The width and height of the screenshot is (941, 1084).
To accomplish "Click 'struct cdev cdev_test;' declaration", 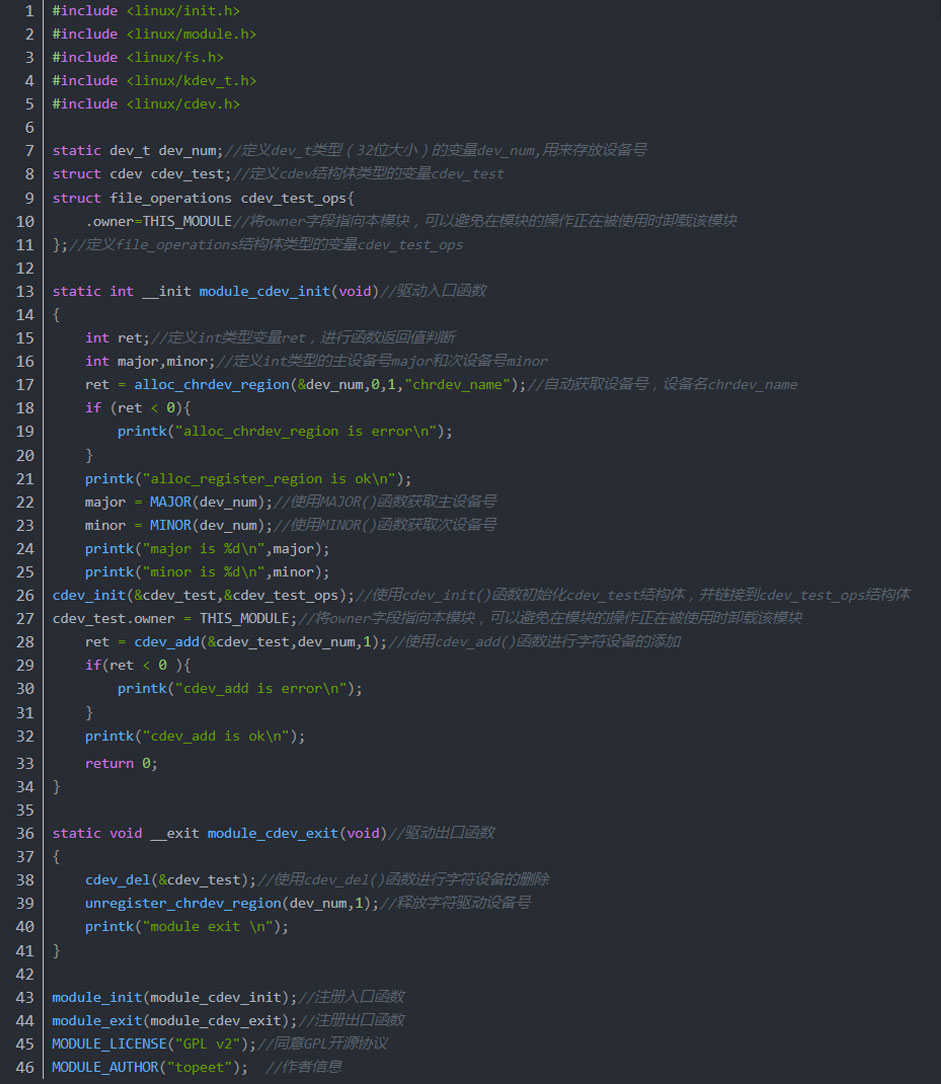I will [x=142, y=174].
